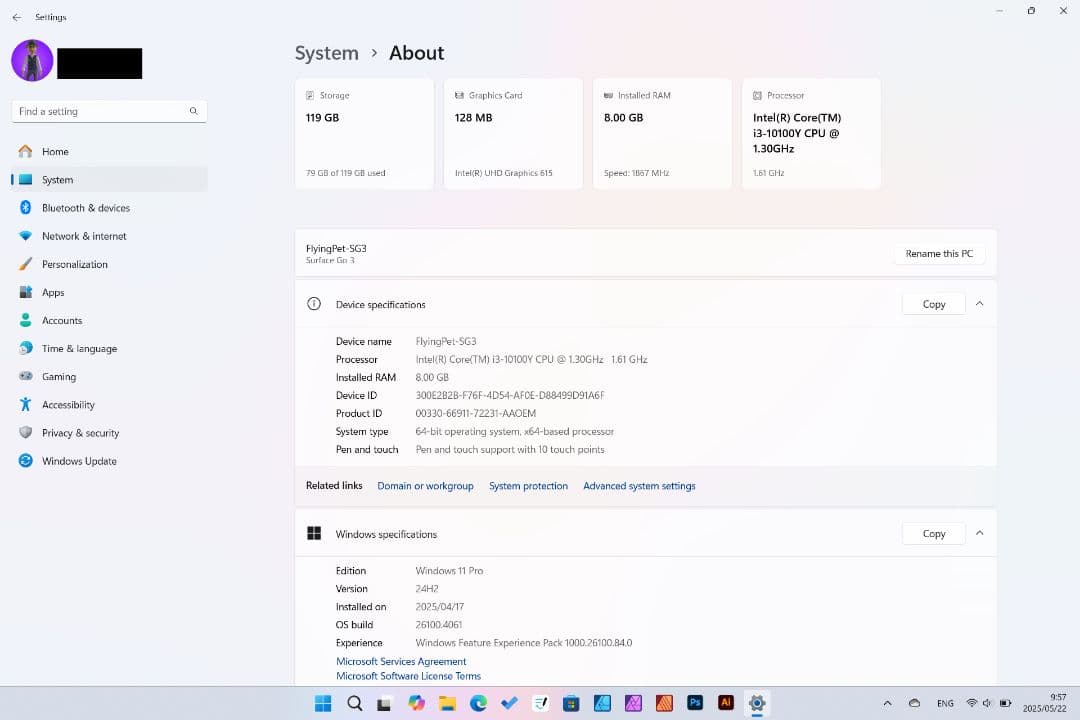The image size is (1080, 720).
Task: Open Accounts settings
Action: point(109,320)
